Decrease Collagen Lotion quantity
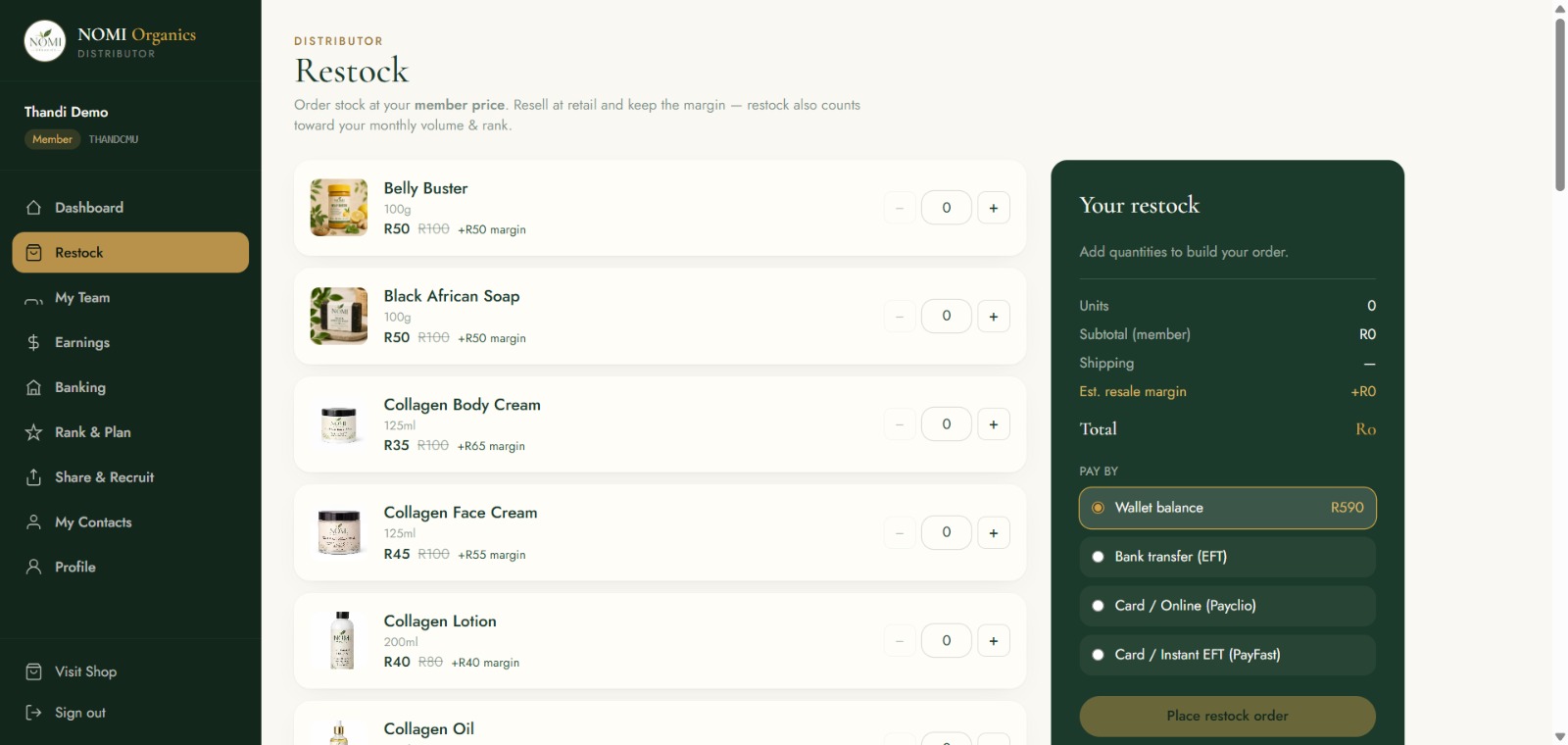The height and width of the screenshot is (745, 1568). point(900,641)
